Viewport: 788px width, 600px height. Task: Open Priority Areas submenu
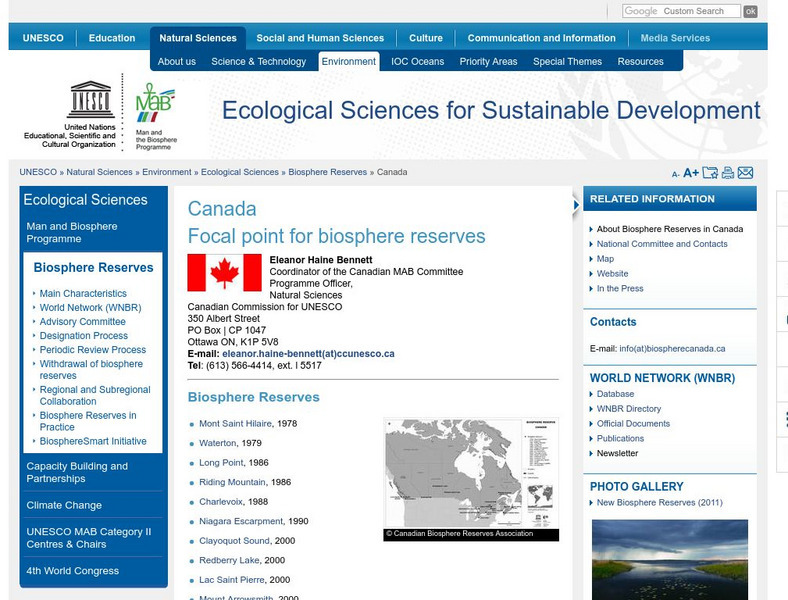[x=488, y=62]
